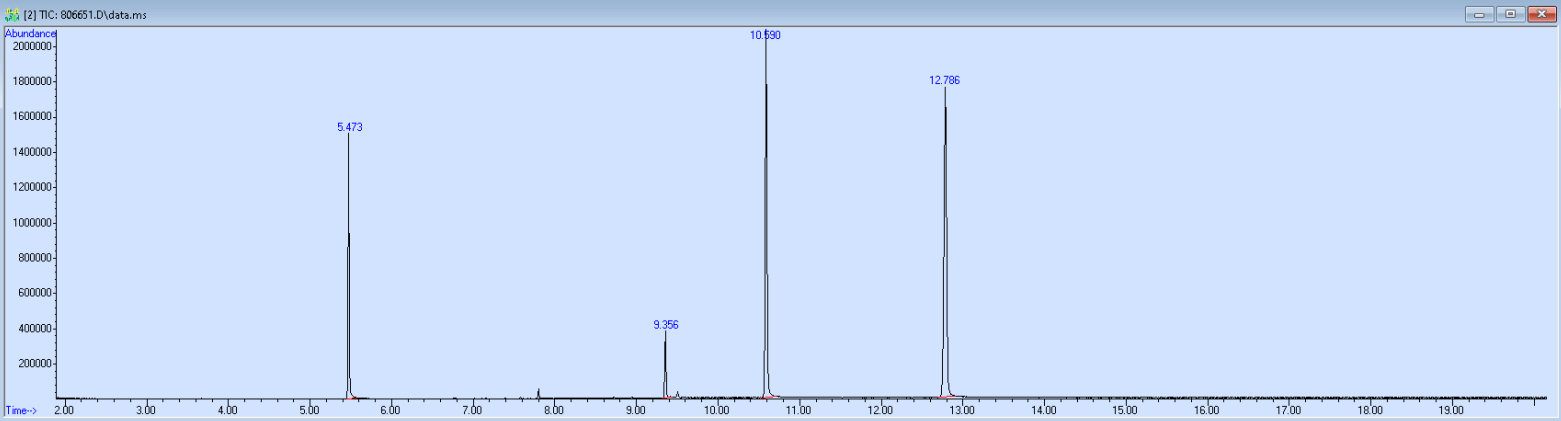This screenshot has height=421, width=1561.
Task: Click the 2000000 abundance tick label
Action: coord(32,46)
